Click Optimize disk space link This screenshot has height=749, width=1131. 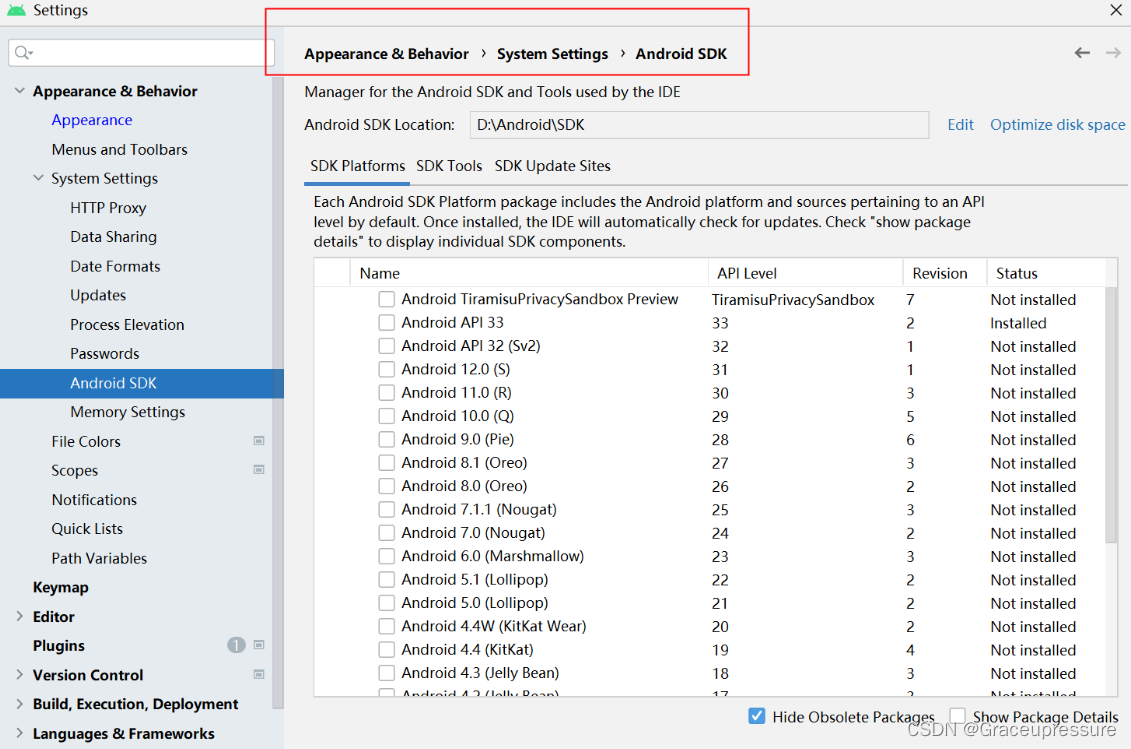tap(1057, 125)
